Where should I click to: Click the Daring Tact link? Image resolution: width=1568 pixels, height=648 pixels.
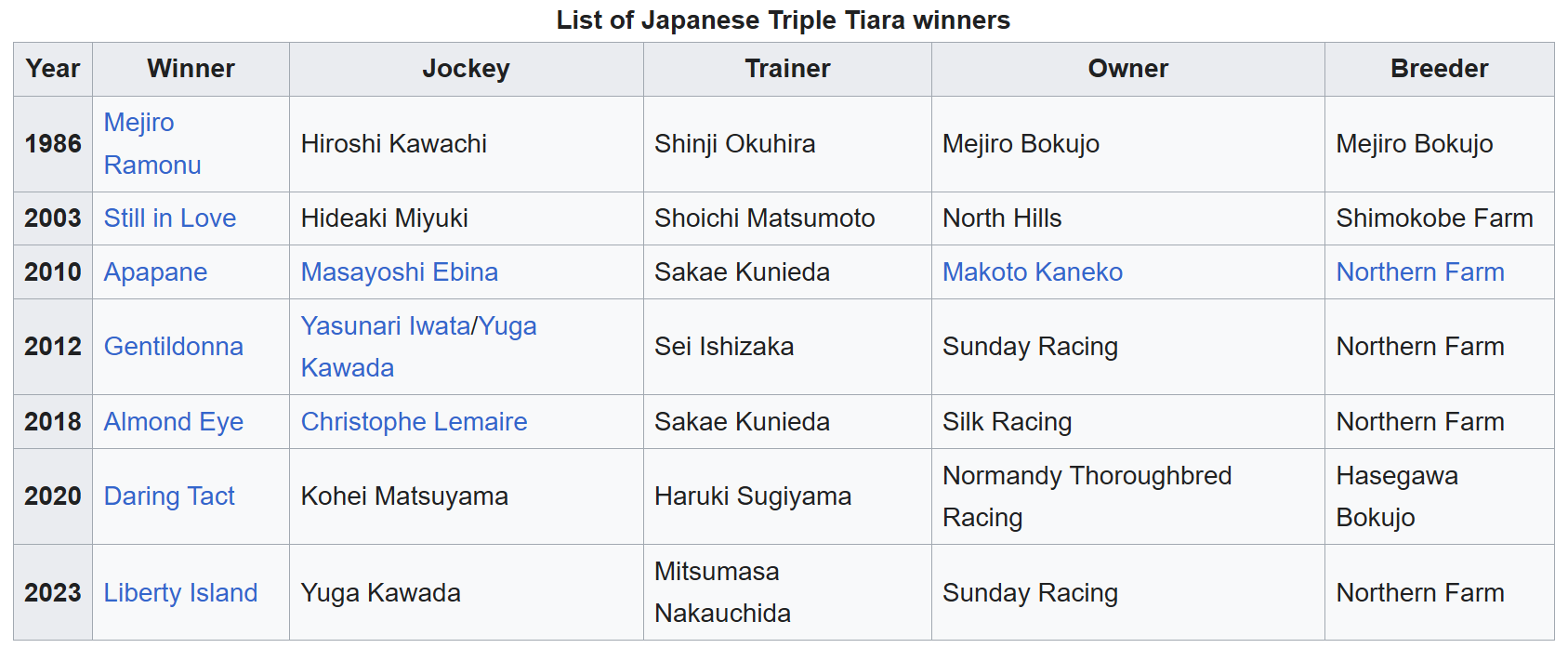pyautogui.click(x=169, y=496)
